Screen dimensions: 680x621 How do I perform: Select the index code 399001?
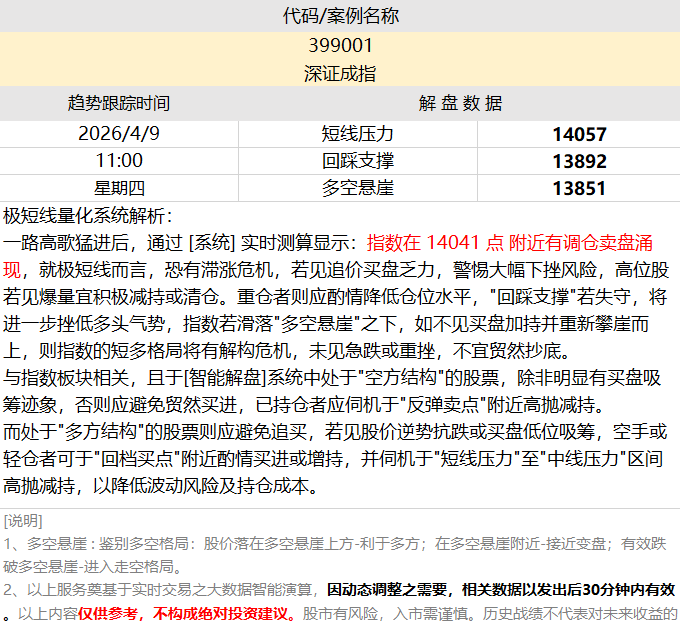(340, 45)
